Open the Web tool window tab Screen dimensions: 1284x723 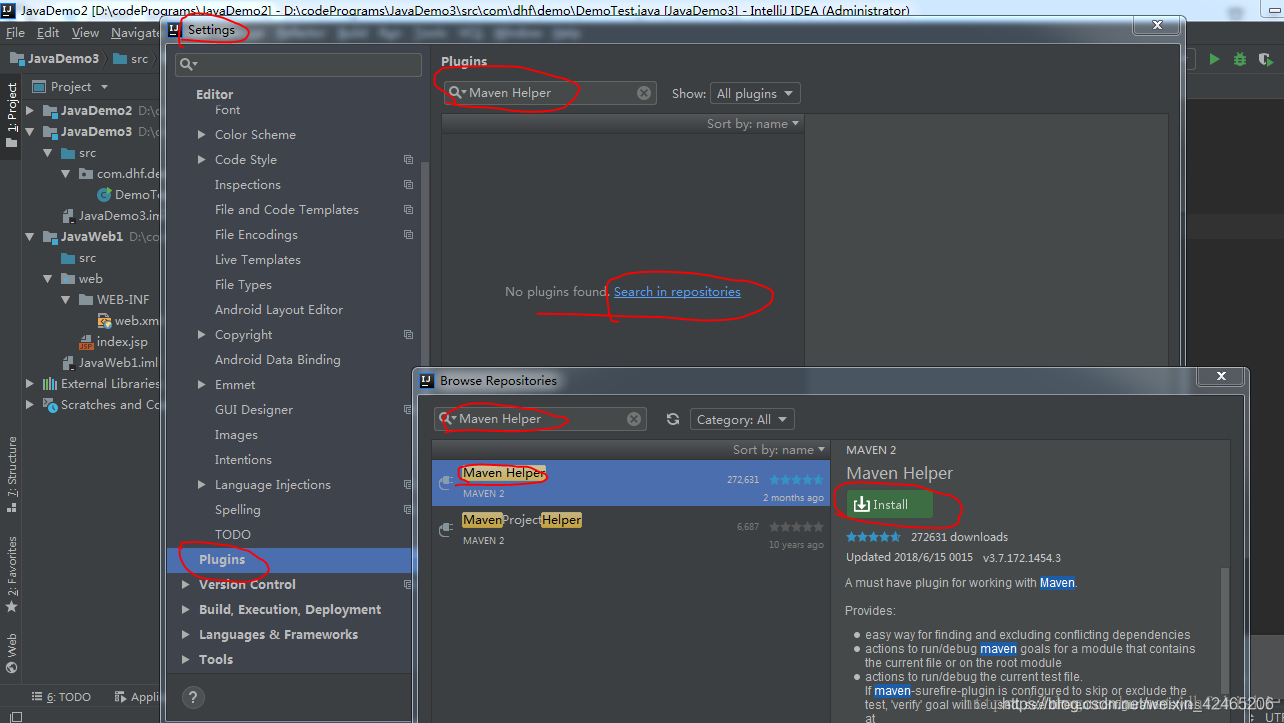[12, 653]
